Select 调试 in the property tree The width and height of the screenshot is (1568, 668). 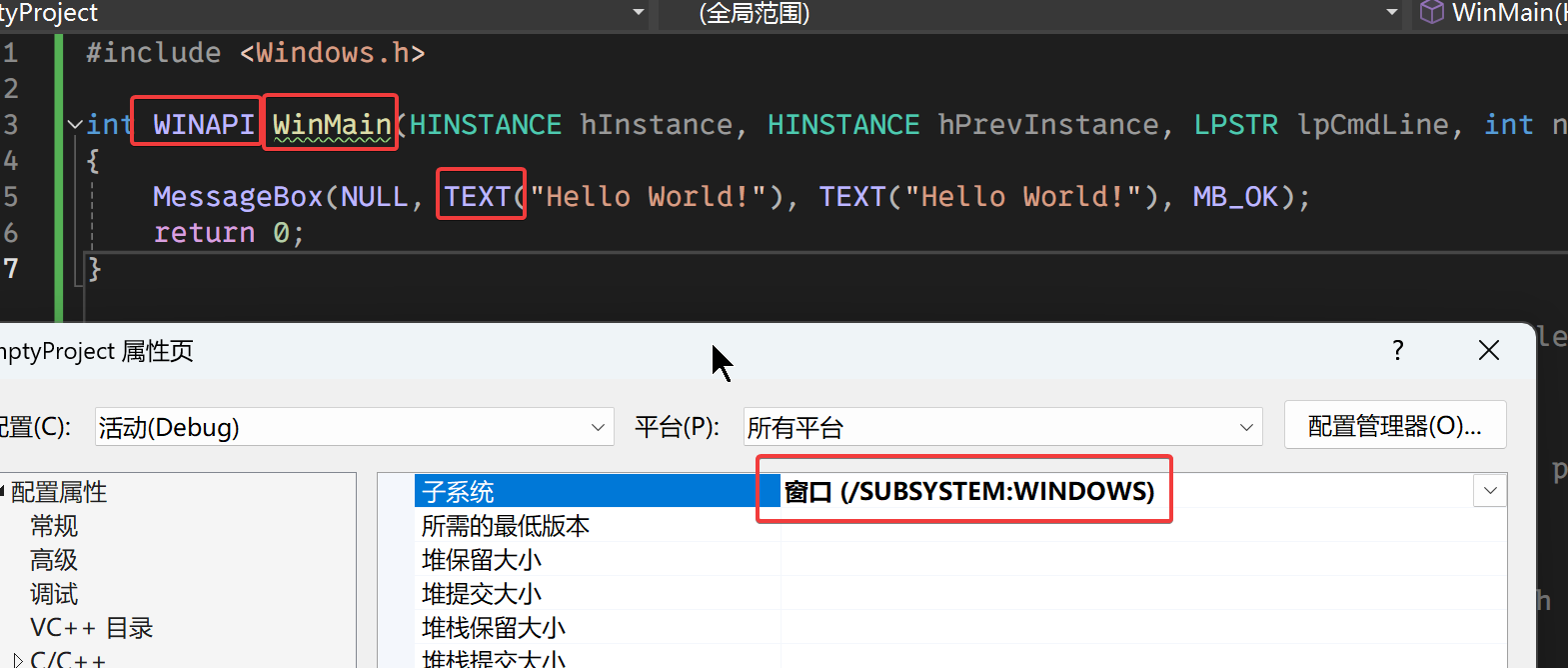coord(54,594)
